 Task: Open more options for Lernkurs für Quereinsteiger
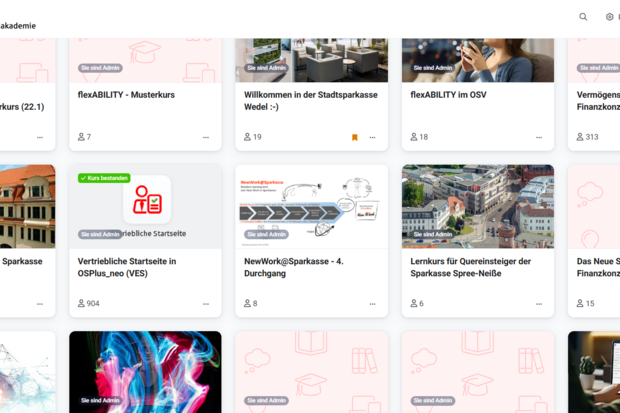pos(539,304)
